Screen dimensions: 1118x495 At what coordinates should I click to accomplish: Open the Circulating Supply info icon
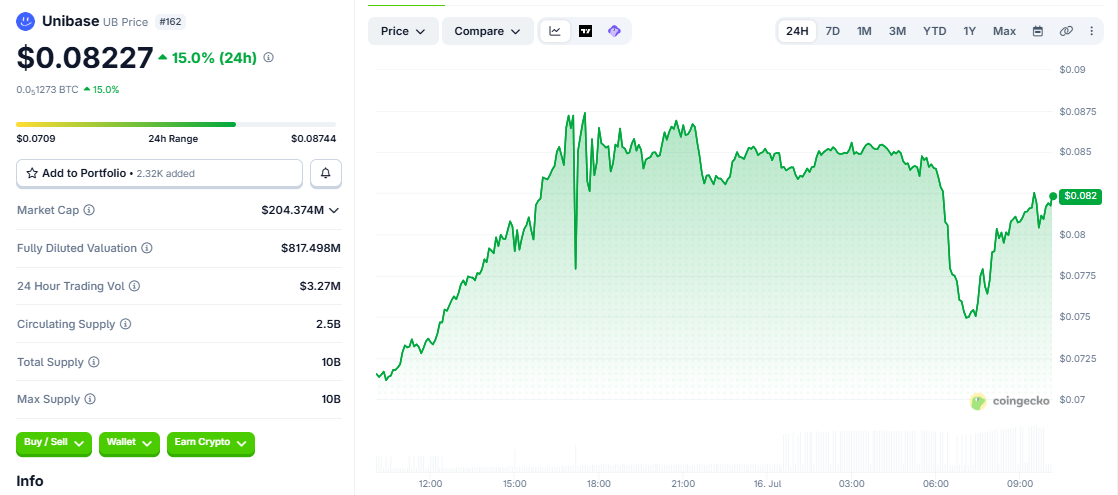click(125, 324)
